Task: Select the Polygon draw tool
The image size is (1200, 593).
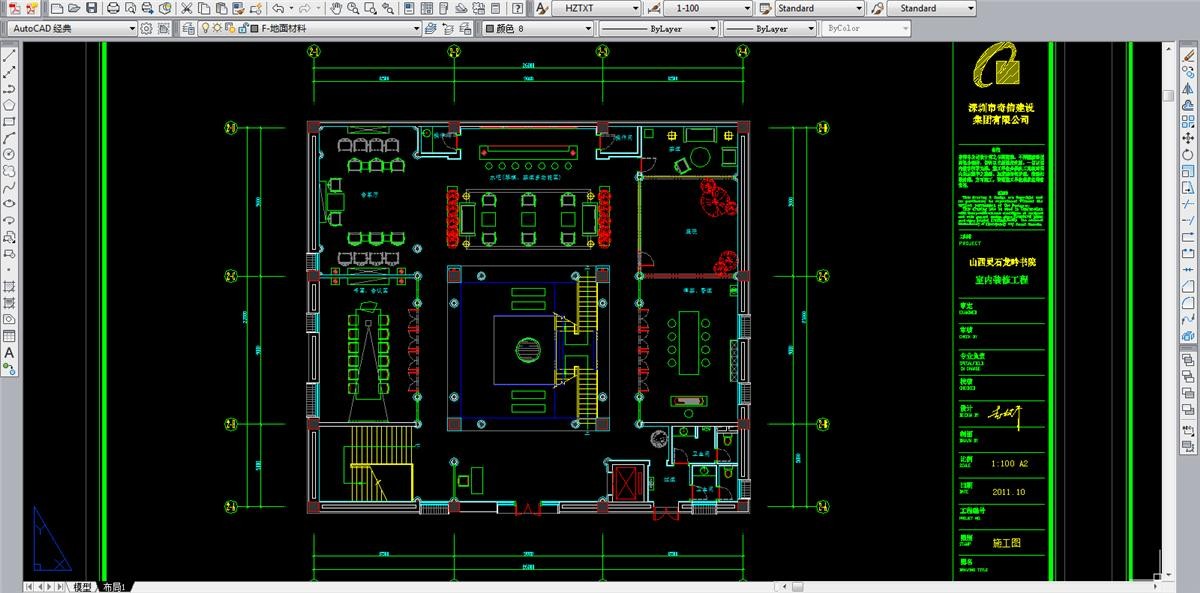Action: 9,105
